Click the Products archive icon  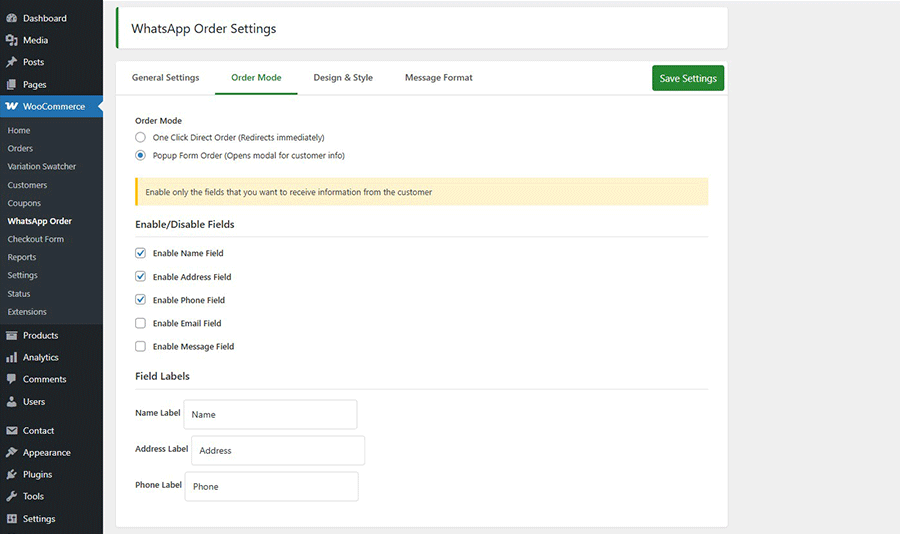click(x=11, y=335)
